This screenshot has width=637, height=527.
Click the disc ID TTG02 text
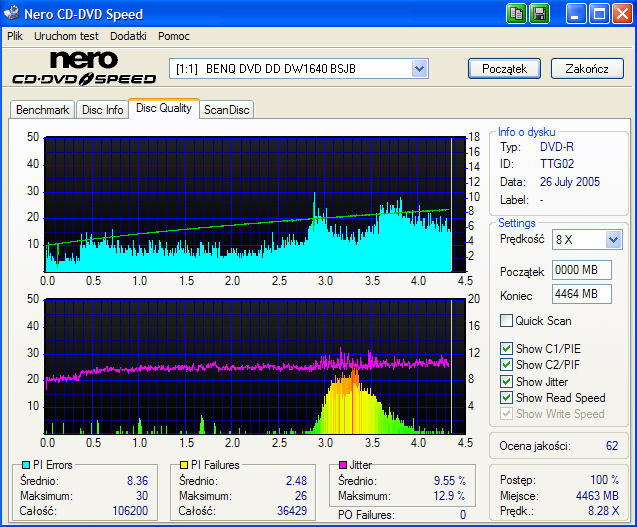click(x=557, y=164)
